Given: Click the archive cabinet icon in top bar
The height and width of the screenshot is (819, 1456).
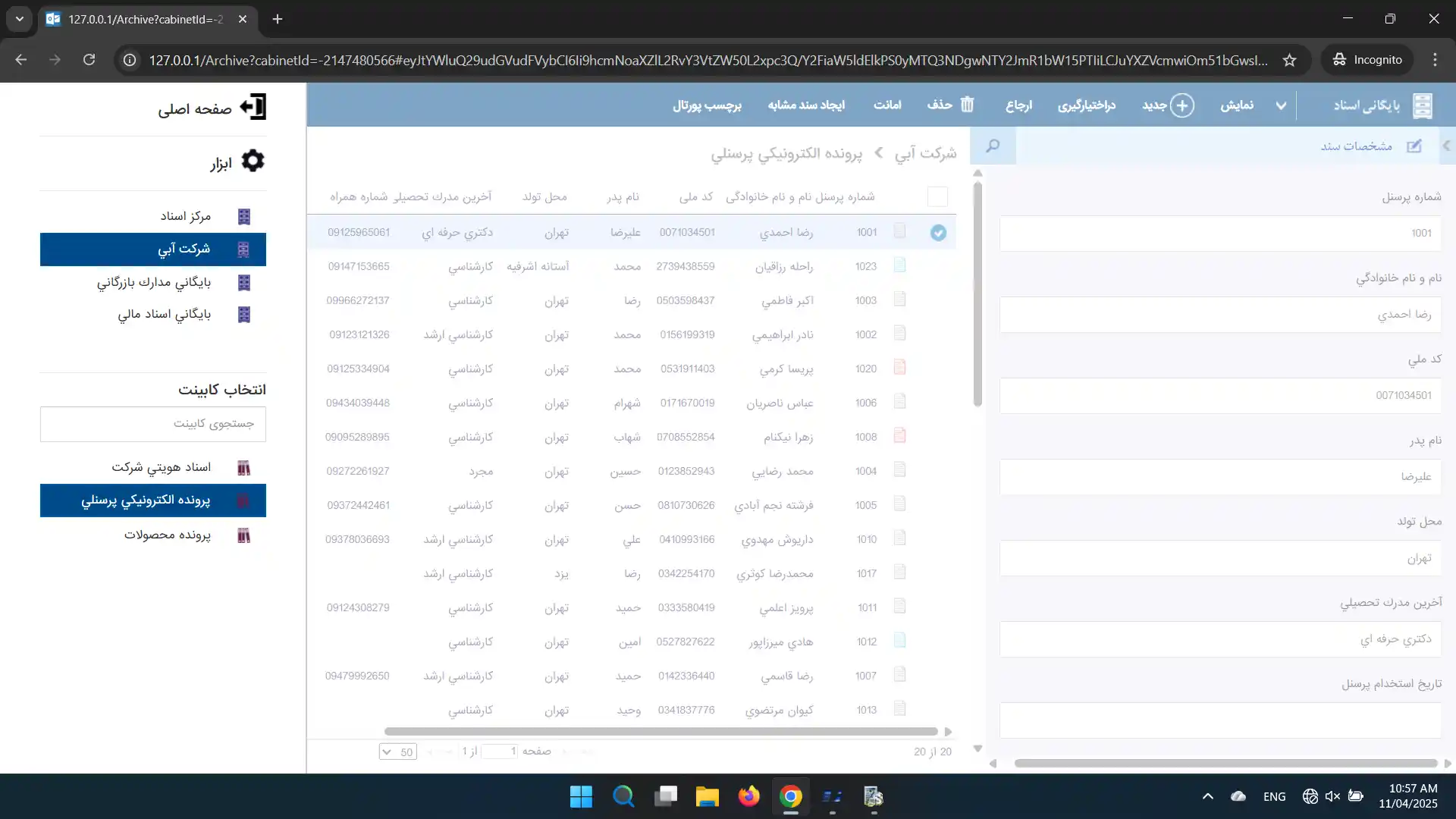Looking at the screenshot, I should [1423, 105].
